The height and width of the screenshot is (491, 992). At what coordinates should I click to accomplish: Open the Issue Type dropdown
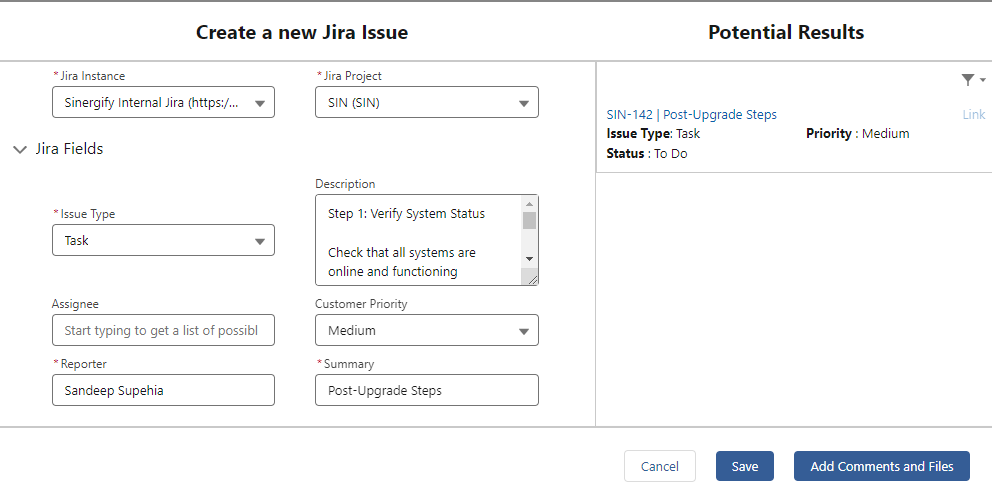[x=163, y=240]
